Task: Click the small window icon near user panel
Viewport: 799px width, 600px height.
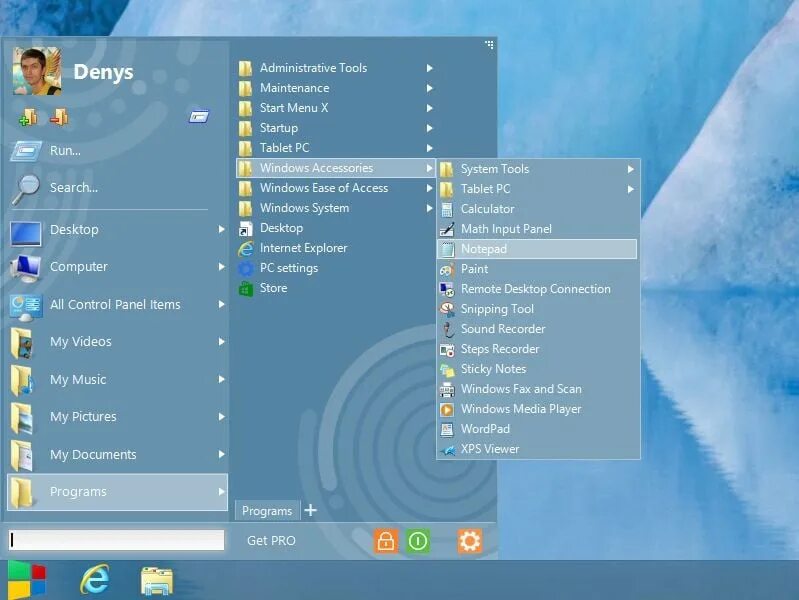Action: 199,117
